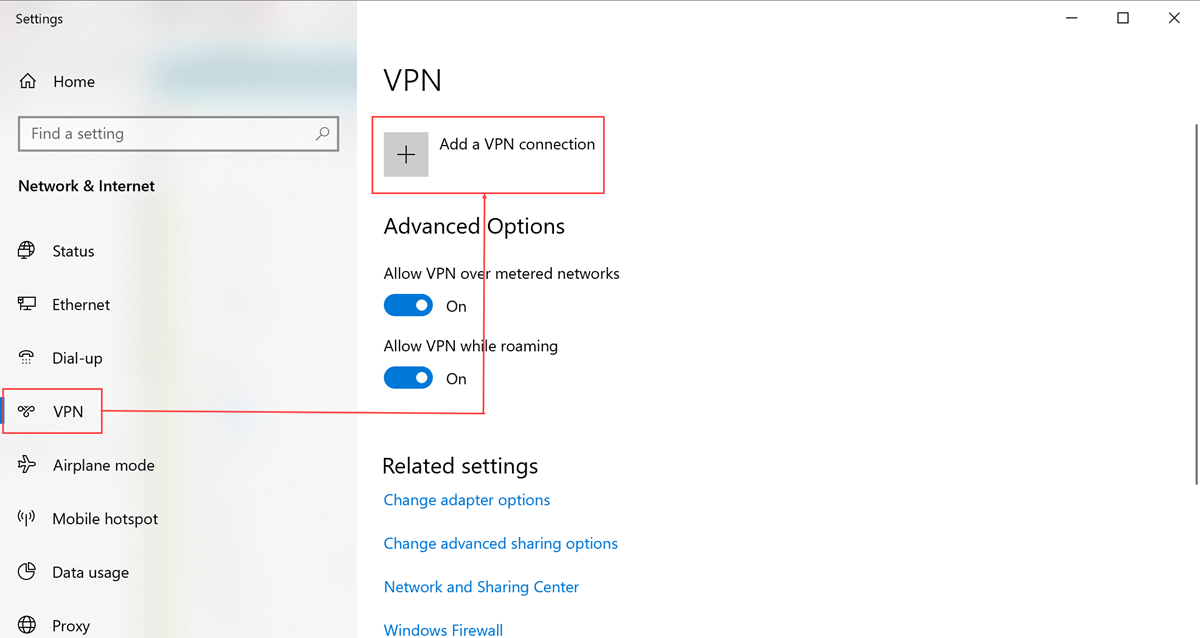Viewport: 1200px width, 638px height.
Task: Click the vertical scrollbar on the right
Action: 1194,300
